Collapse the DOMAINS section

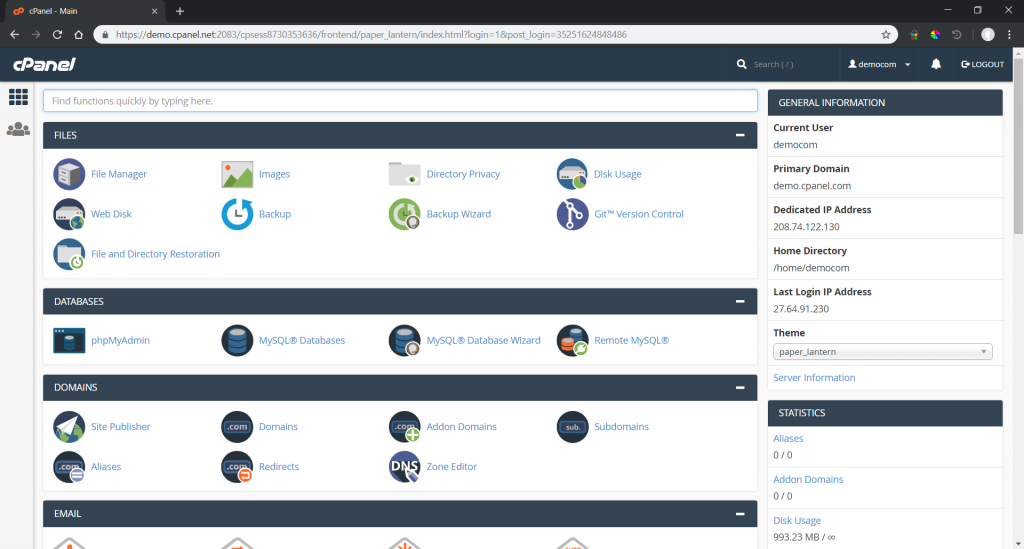pyautogui.click(x=740, y=388)
